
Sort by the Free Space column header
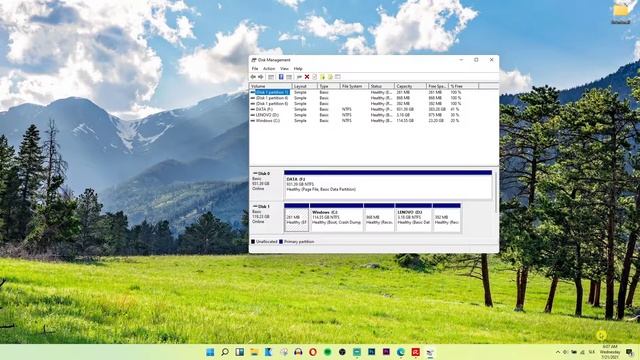coord(438,86)
